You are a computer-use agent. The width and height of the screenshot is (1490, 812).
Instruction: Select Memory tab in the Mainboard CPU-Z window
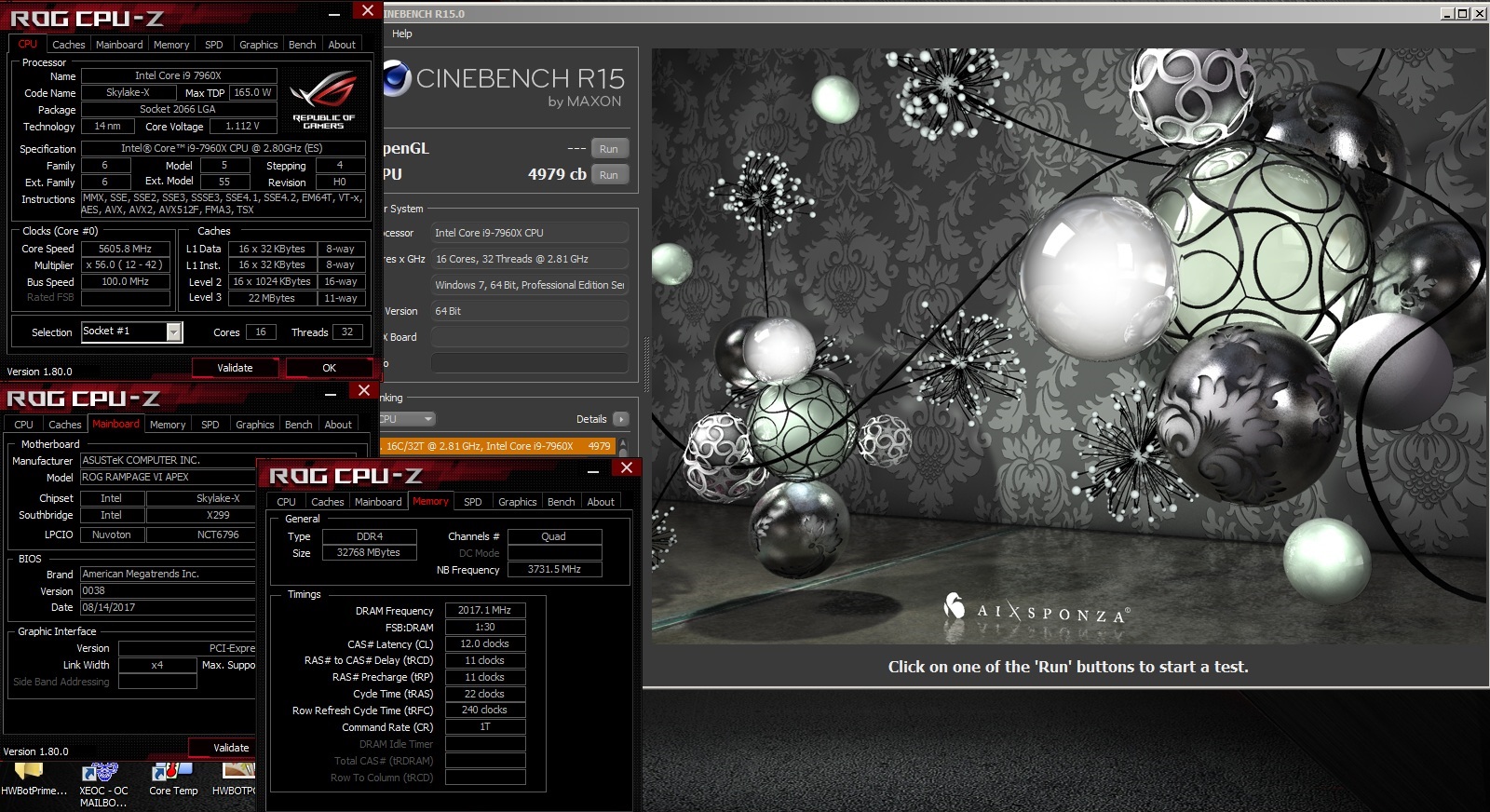168,425
